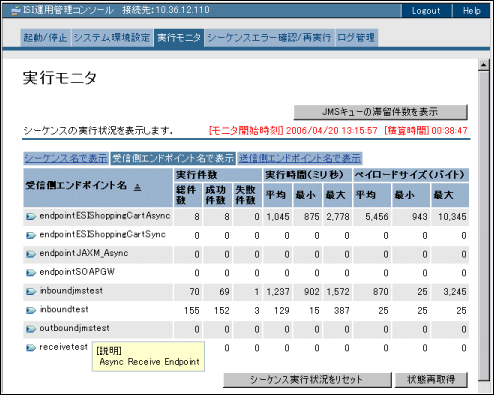Open the シーケンスエラー確認/再実行 tab
494x395 pixels.
click(269, 38)
